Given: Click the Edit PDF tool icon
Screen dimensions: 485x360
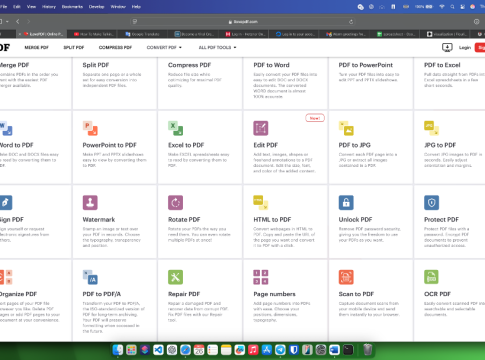Looking at the screenshot, I should point(261,128).
